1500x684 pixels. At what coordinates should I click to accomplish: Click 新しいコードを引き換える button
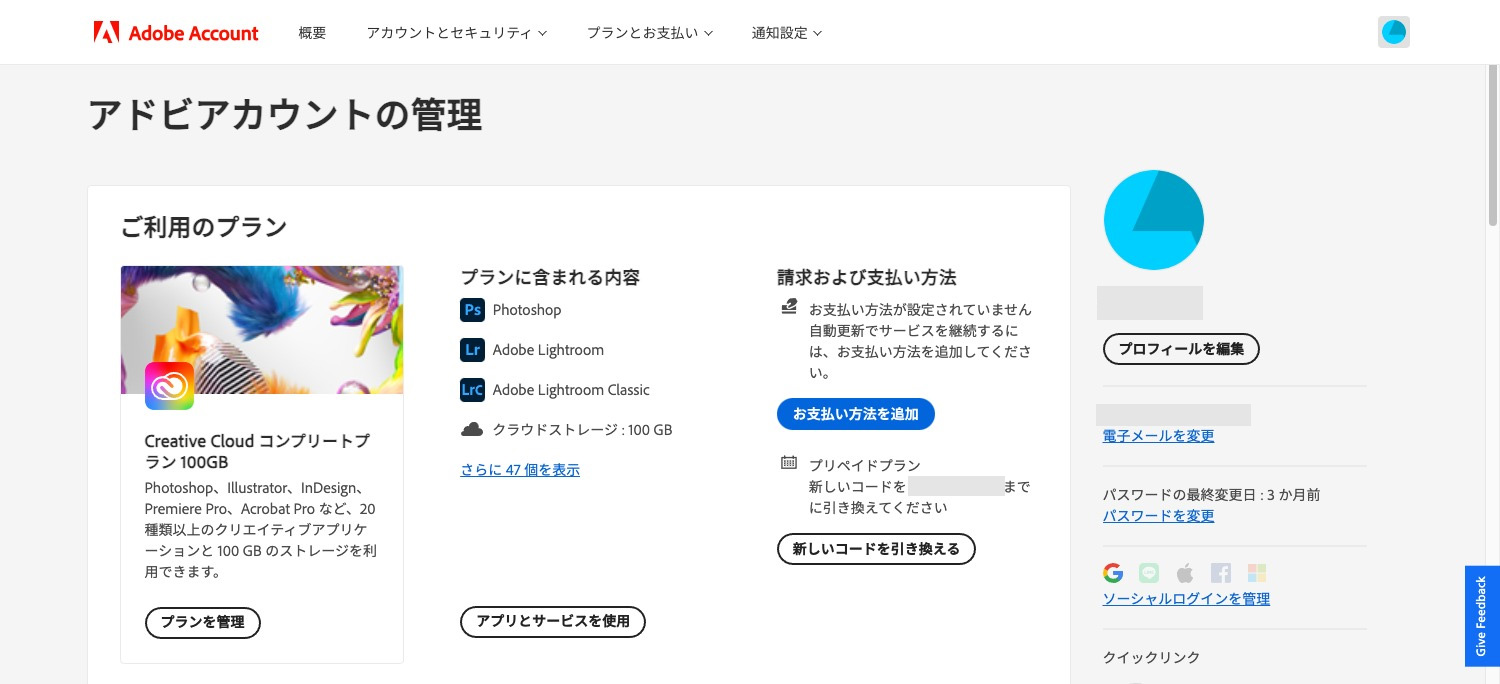(876, 549)
